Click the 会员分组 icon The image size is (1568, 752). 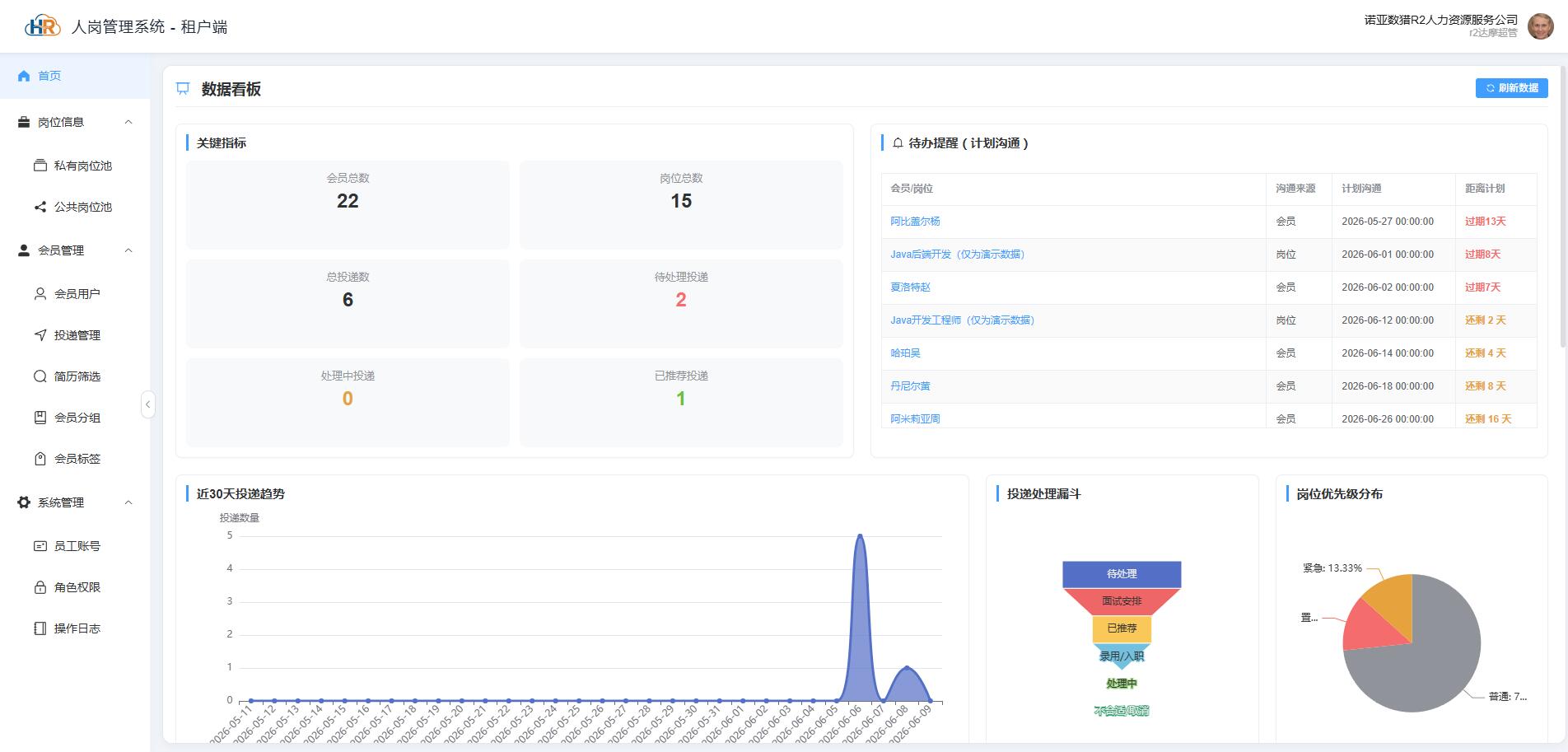pyautogui.click(x=40, y=418)
